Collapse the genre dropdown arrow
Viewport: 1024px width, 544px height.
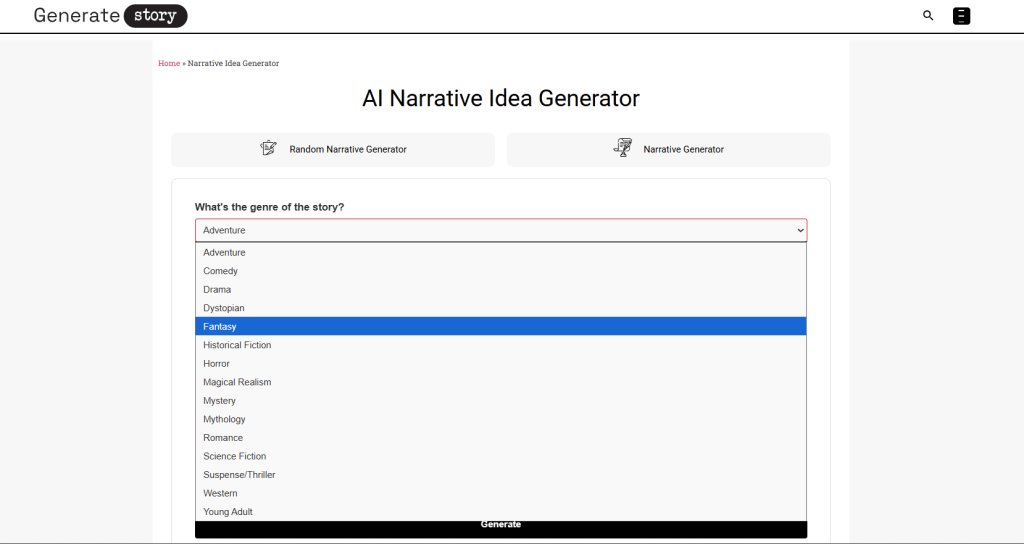pos(800,230)
